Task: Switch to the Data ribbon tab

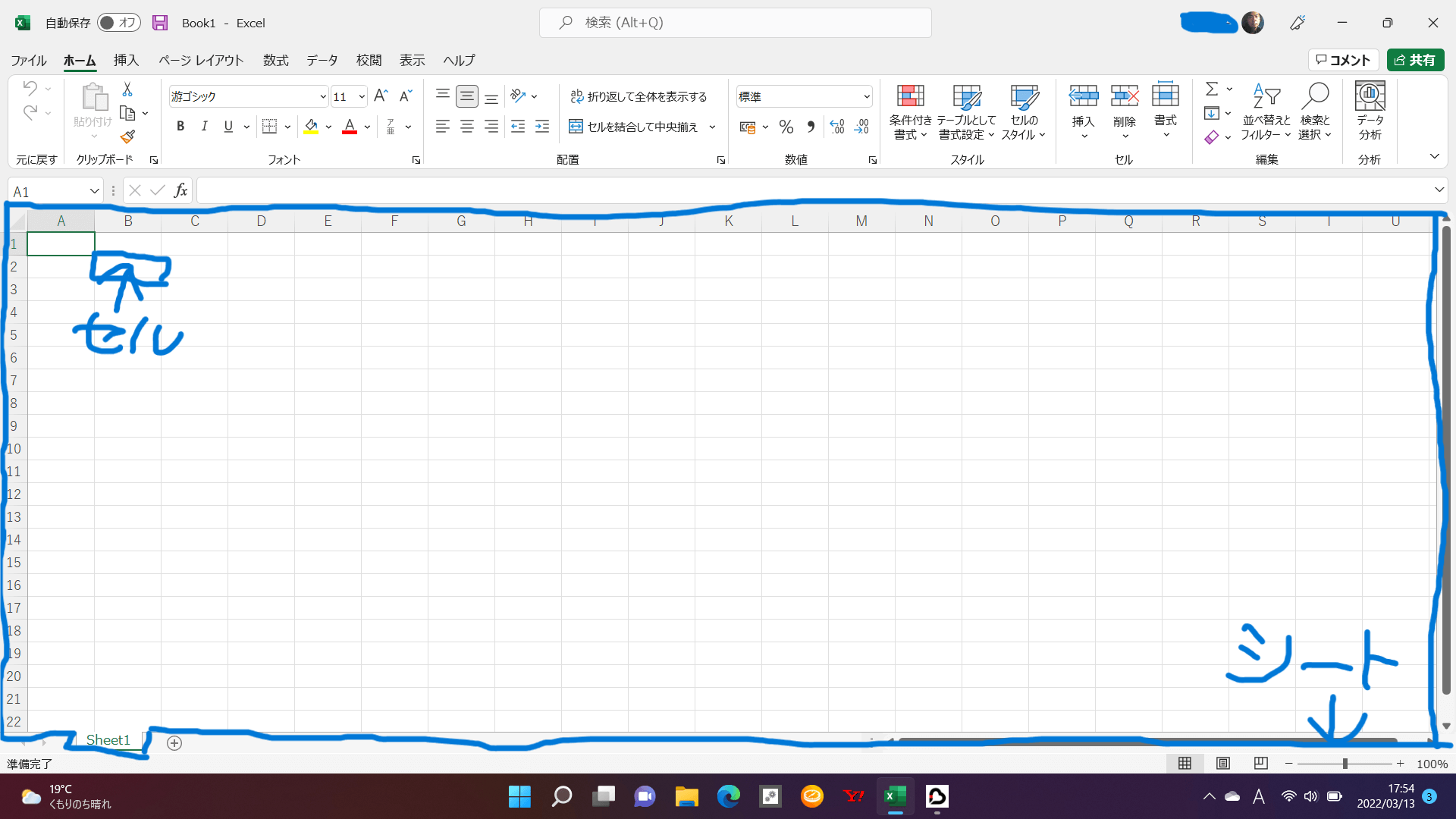Action: [x=322, y=60]
